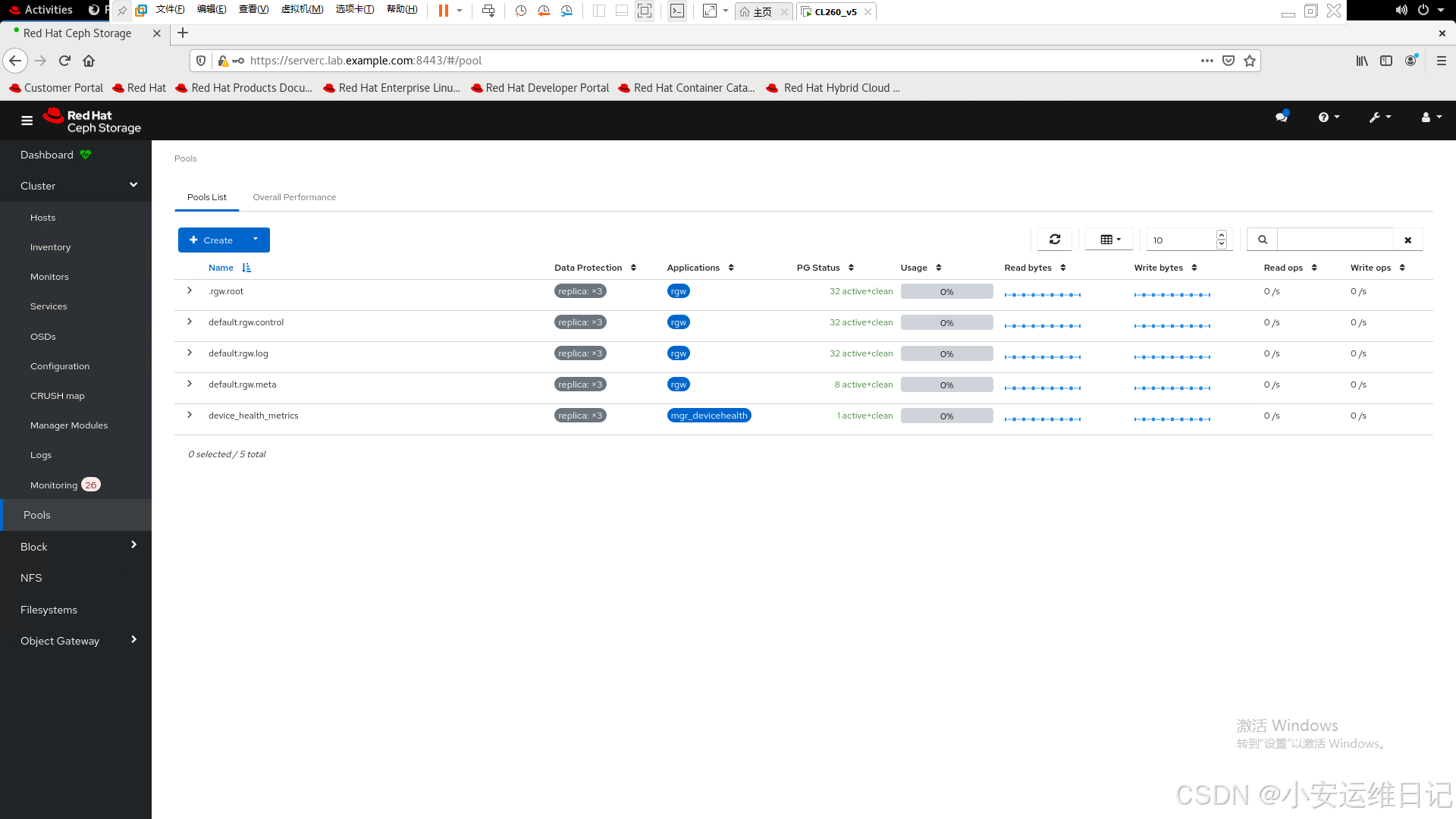Go to browser home page

click(x=89, y=61)
